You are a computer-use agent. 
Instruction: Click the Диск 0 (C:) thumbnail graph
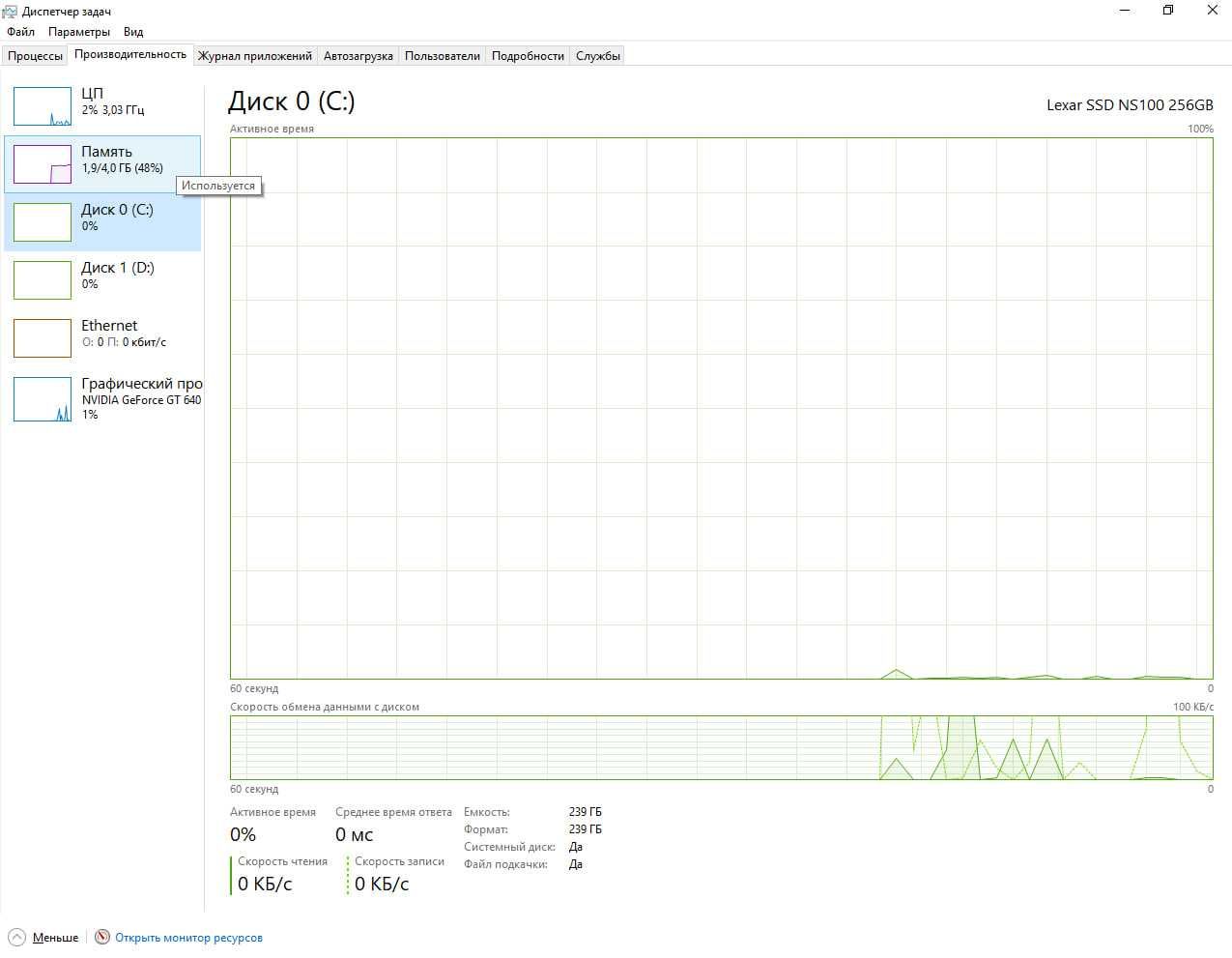pos(43,222)
